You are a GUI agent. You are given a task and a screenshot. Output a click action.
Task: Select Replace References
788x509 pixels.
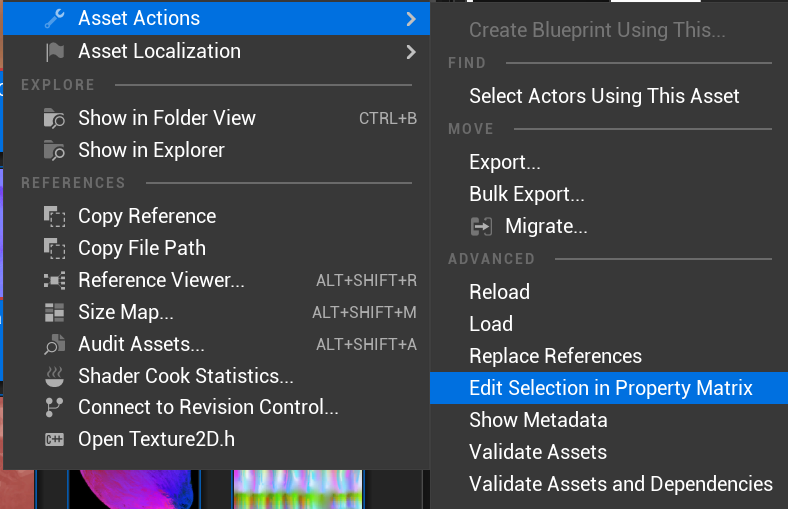coord(555,356)
